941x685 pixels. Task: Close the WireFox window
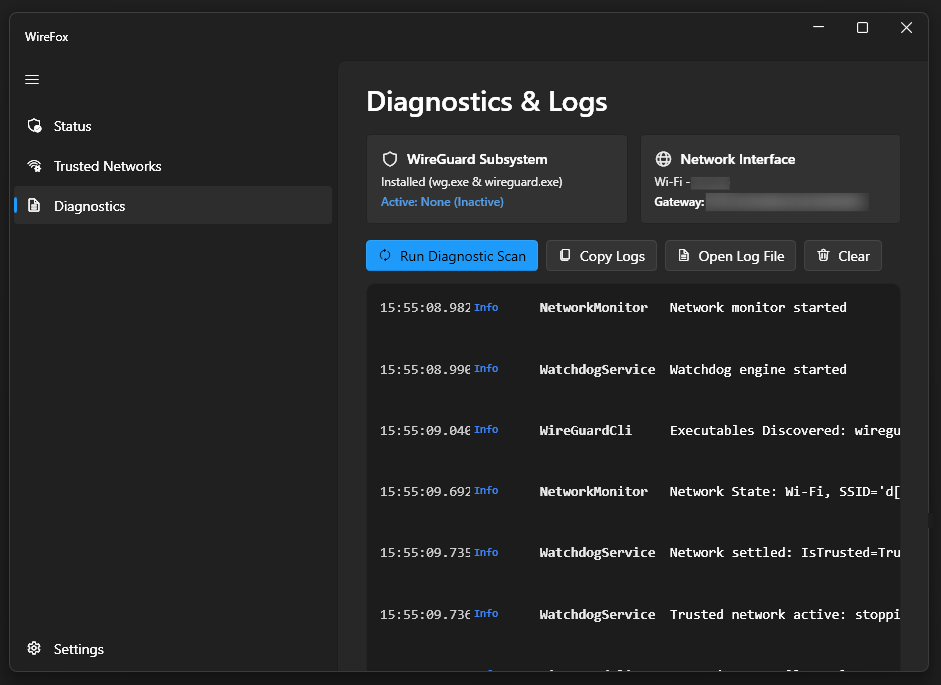[906, 27]
